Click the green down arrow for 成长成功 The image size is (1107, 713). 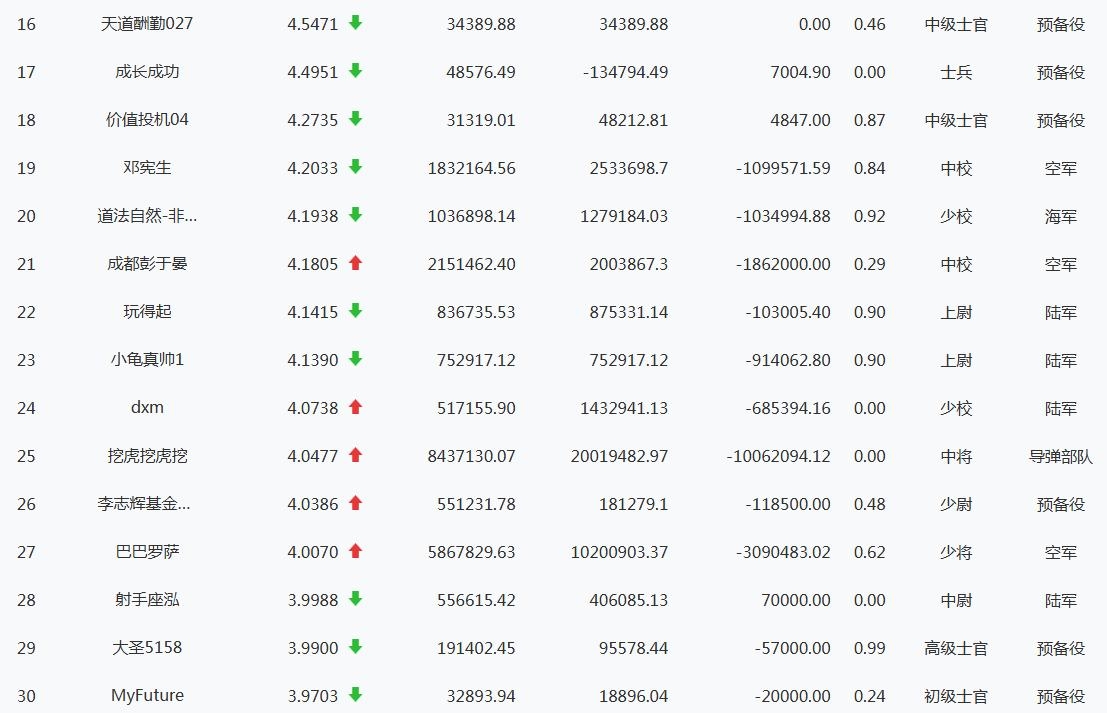pos(355,71)
